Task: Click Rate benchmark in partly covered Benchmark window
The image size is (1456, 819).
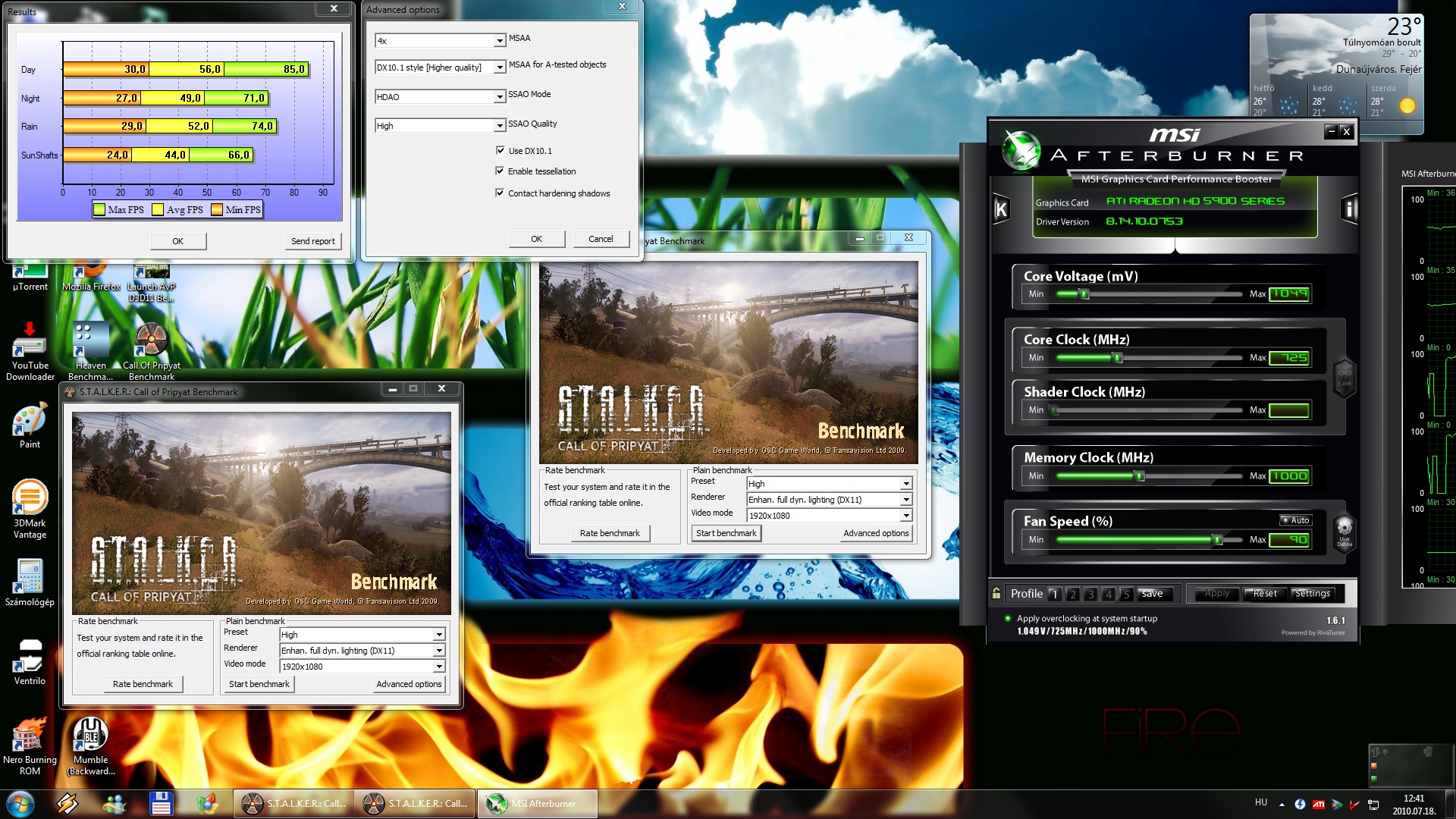Action: 610,533
